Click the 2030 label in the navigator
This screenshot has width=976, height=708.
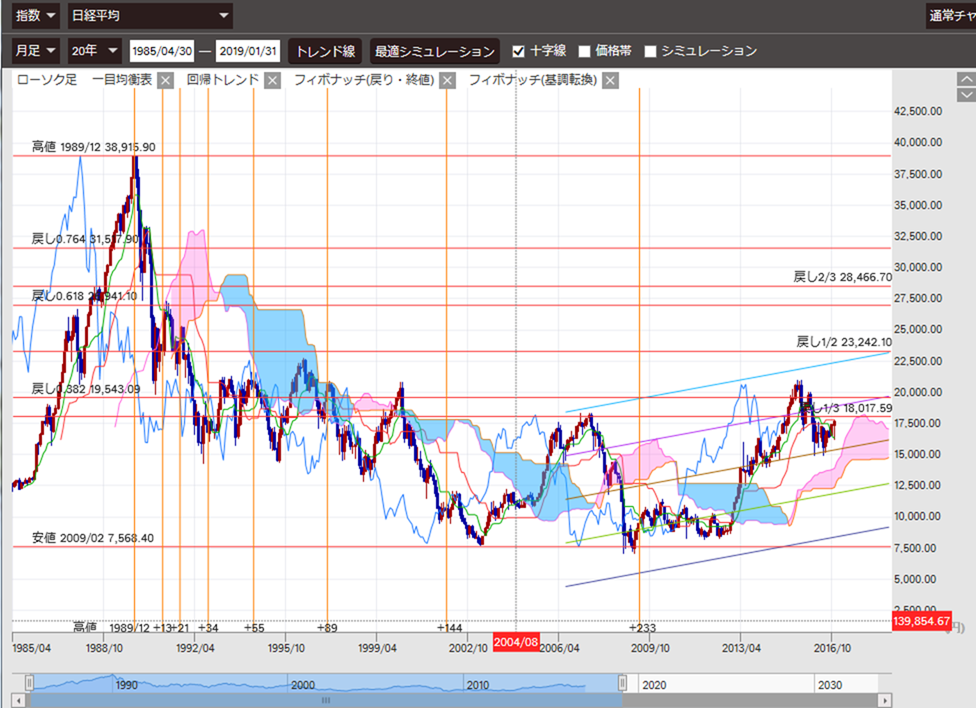830,685
